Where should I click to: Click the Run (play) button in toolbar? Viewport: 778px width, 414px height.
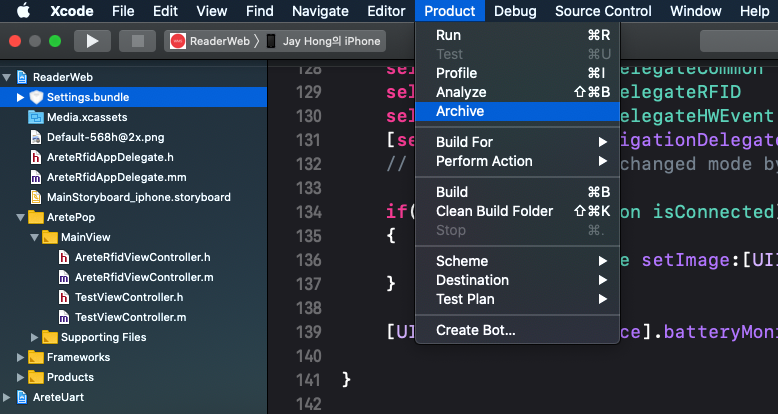click(x=92, y=41)
